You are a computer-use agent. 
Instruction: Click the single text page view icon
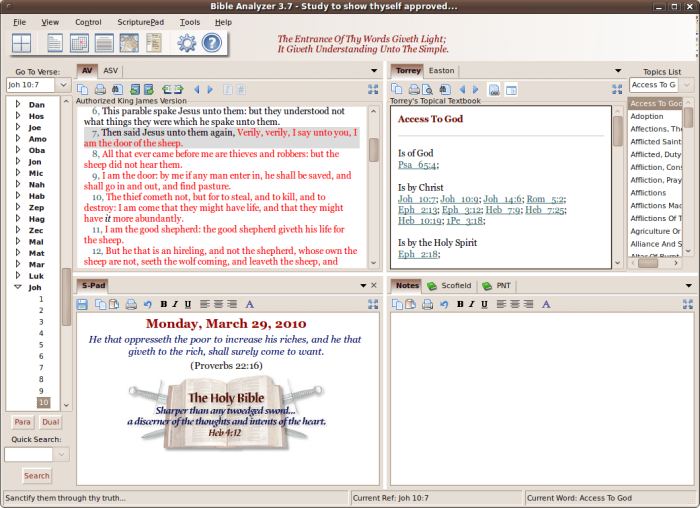click(x=54, y=43)
